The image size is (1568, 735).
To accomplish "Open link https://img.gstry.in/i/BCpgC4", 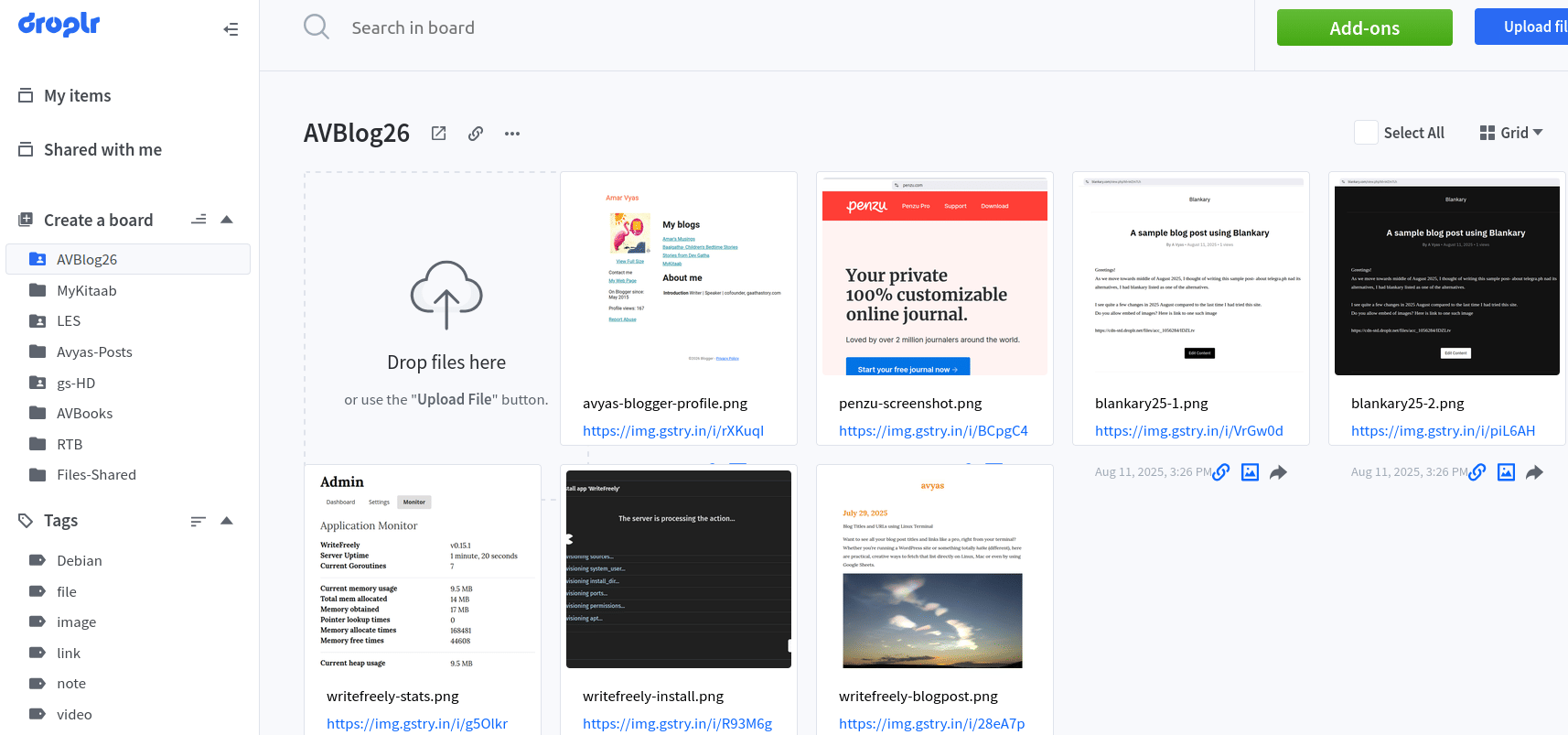I will pos(933,430).
